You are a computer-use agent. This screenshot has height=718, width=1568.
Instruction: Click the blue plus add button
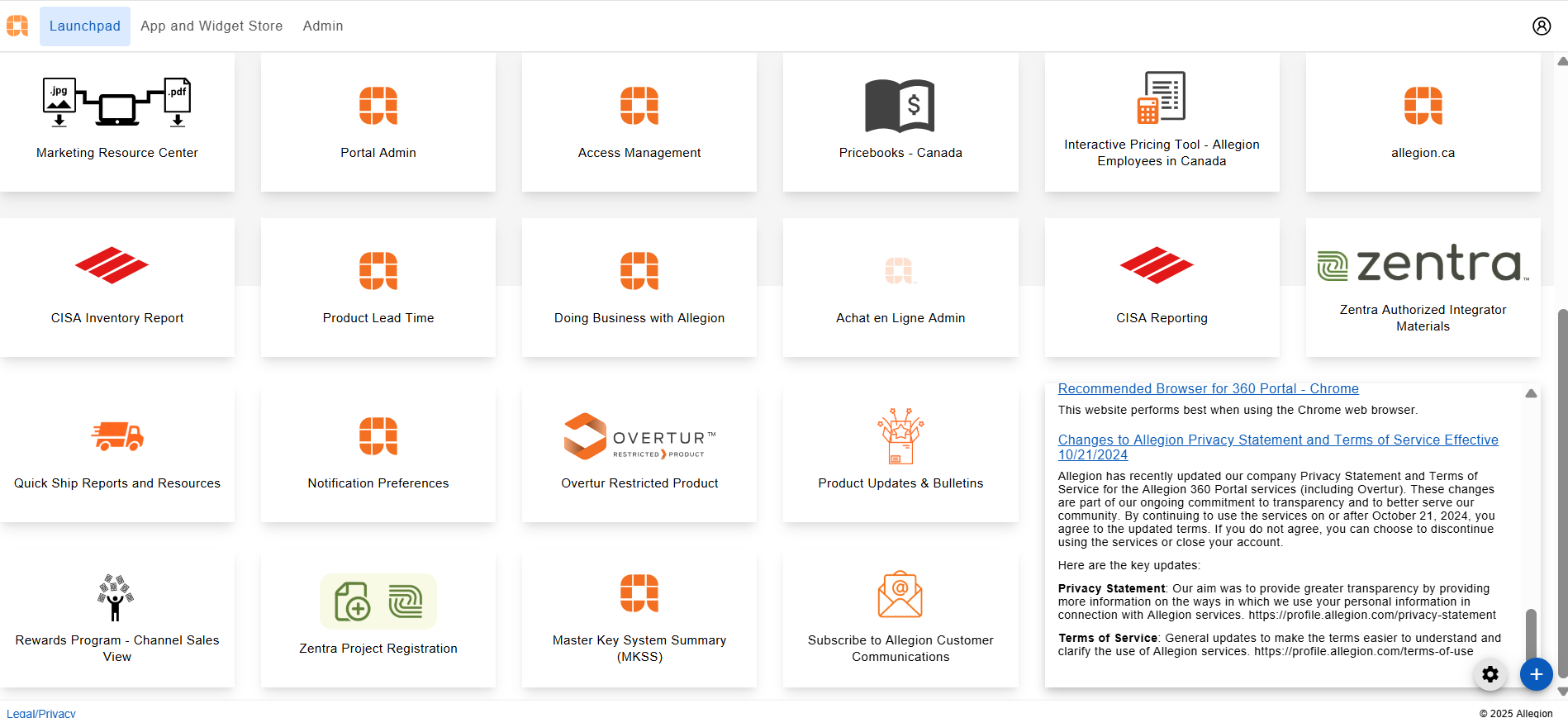point(1537,674)
